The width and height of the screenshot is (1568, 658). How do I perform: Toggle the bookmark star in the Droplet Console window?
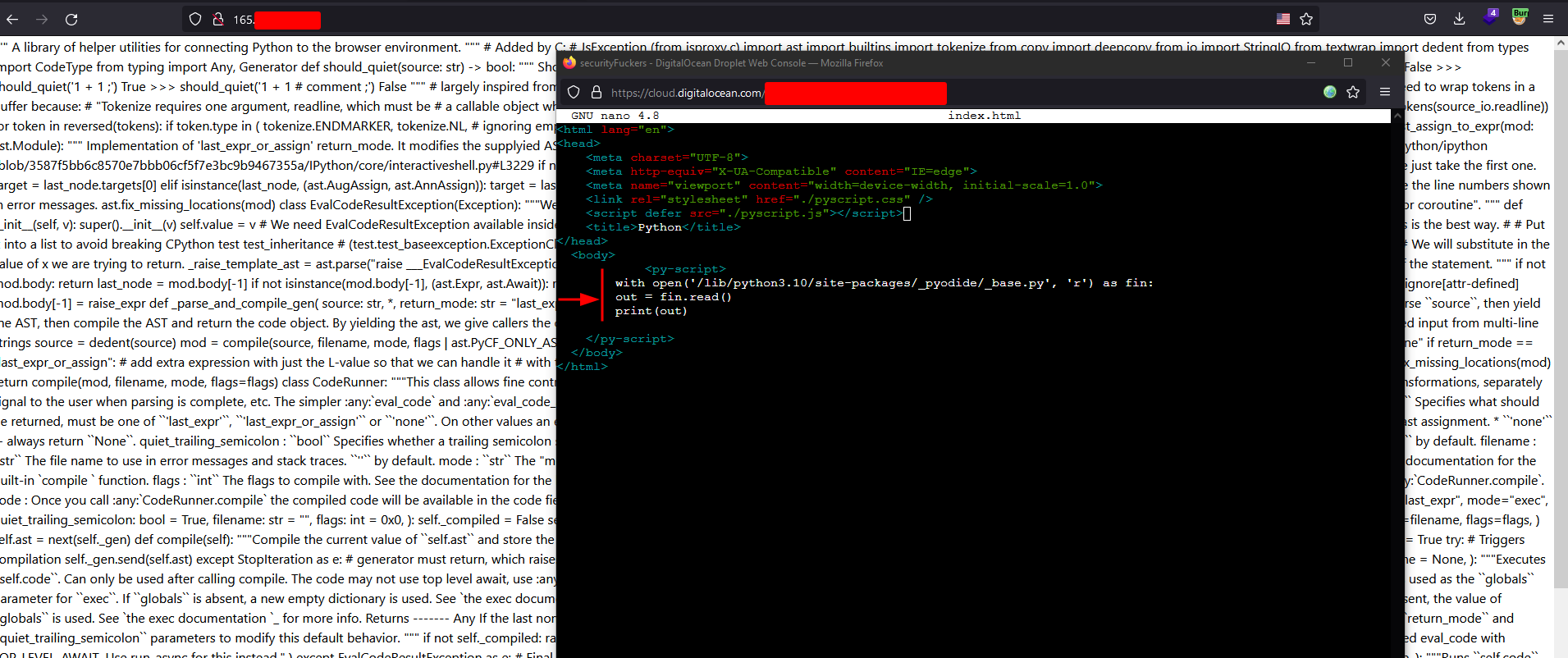click(x=1353, y=92)
